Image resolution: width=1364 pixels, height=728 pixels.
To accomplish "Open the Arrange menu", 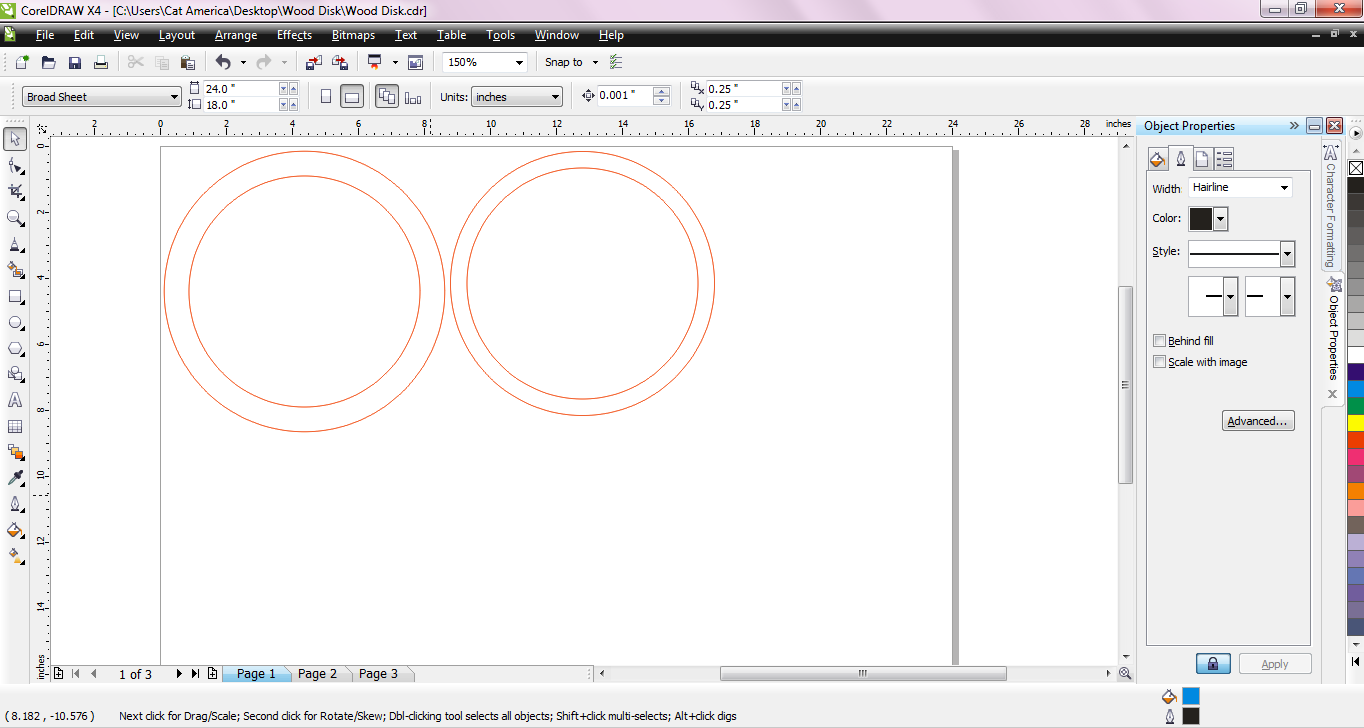I will pyautogui.click(x=236, y=34).
